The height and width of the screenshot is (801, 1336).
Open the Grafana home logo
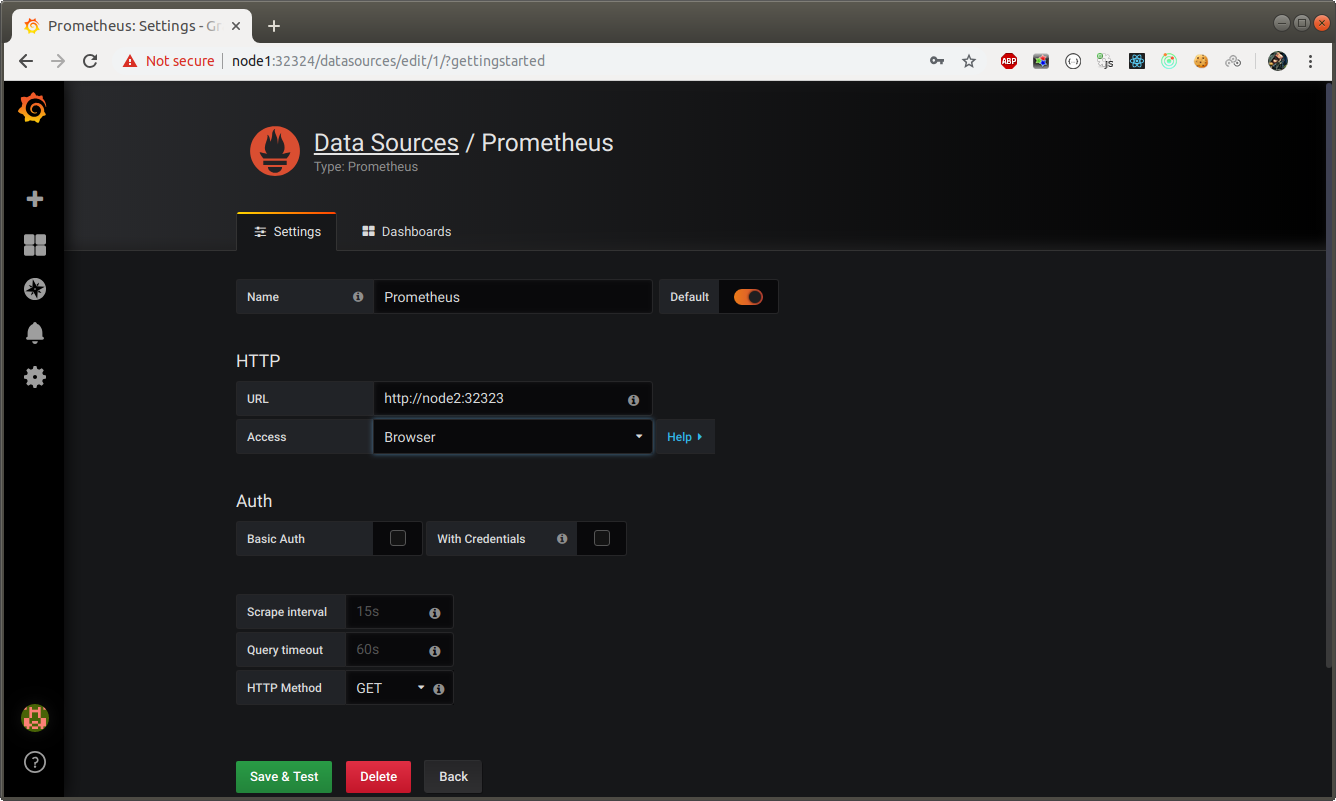pyautogui.click(x=33, y=107)
